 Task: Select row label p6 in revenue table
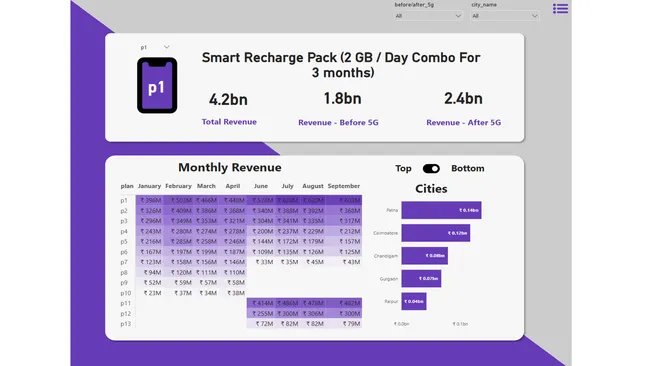click(x=124, y=252)
